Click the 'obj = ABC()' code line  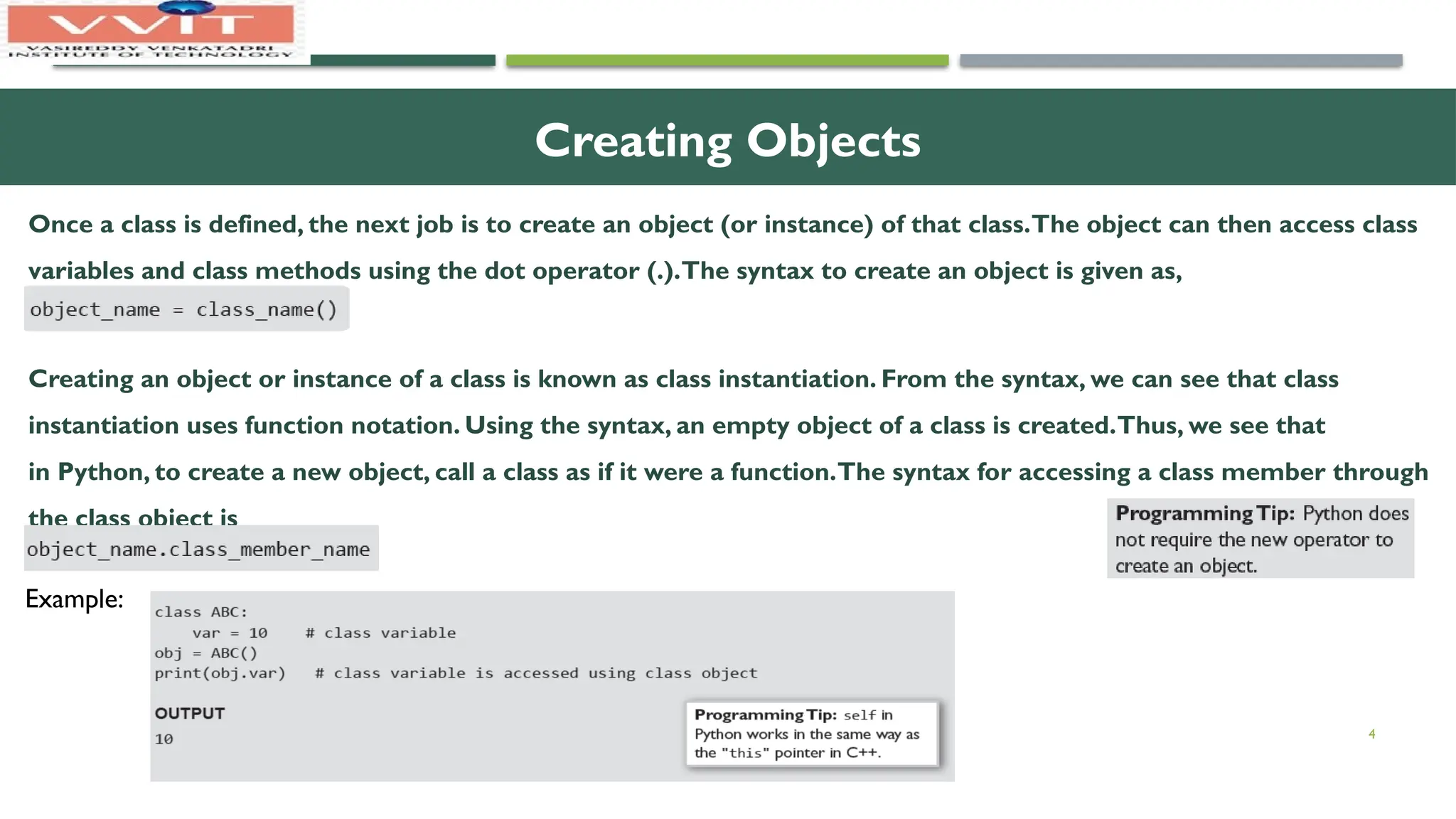pos(206,653)
